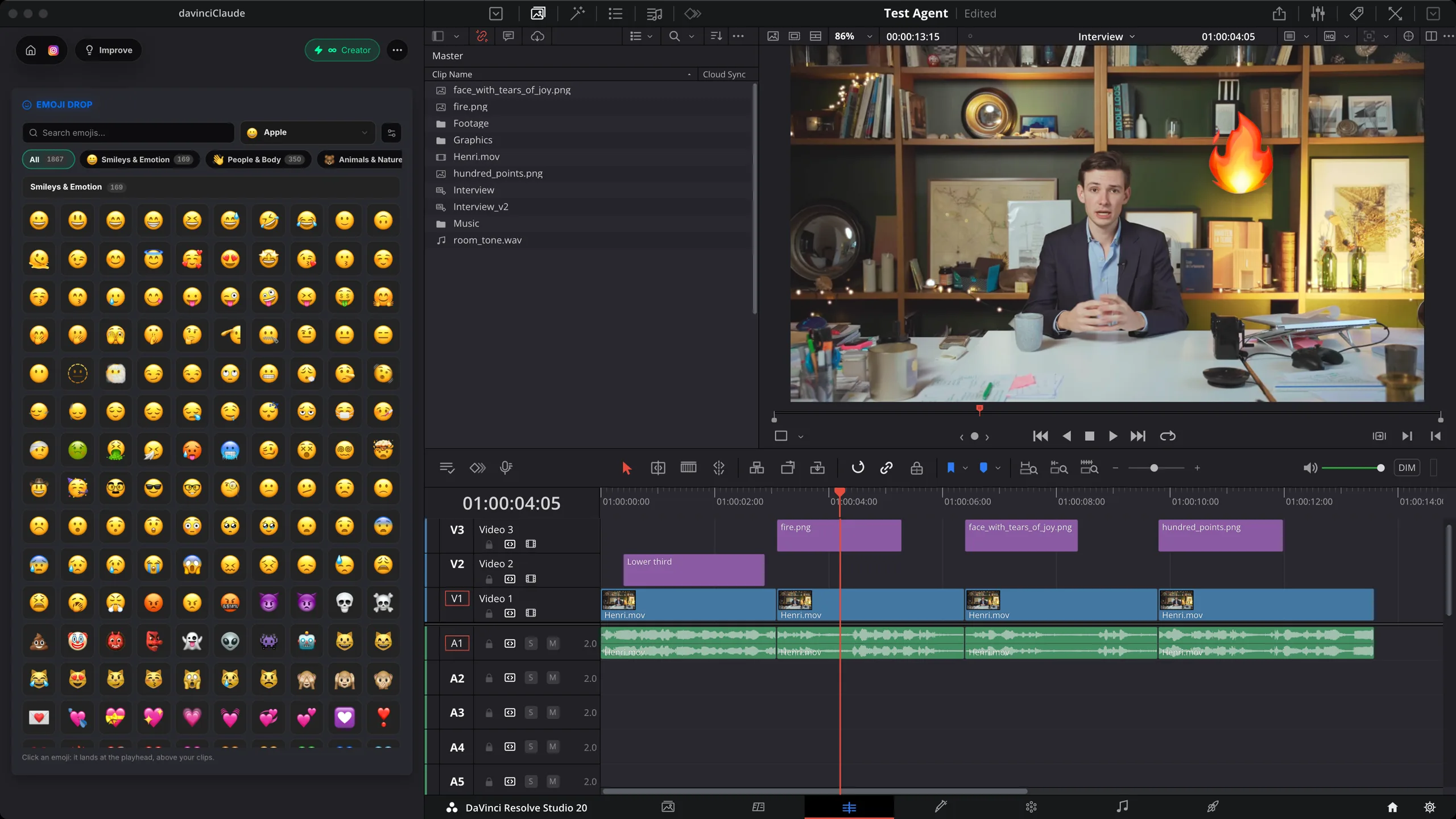Click the Search emojis input field
1456x819 pixels.
point(129,133)
